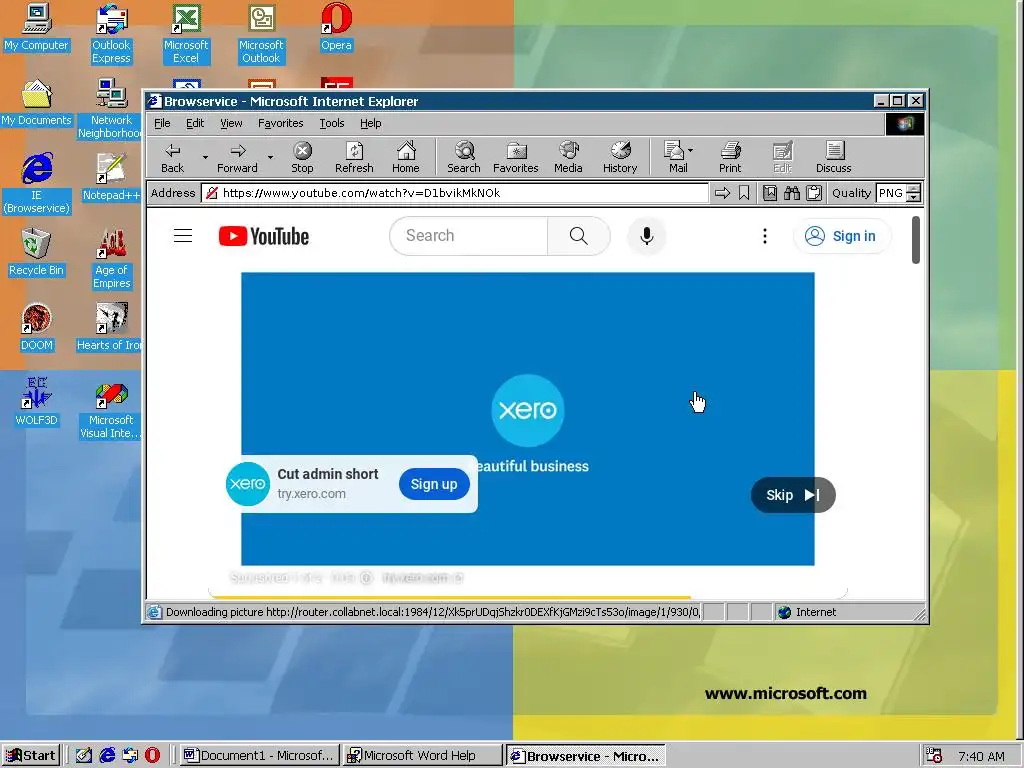1024x768 pixels.
Task: Stop the page from loading
Action: (x=302, y=157)
